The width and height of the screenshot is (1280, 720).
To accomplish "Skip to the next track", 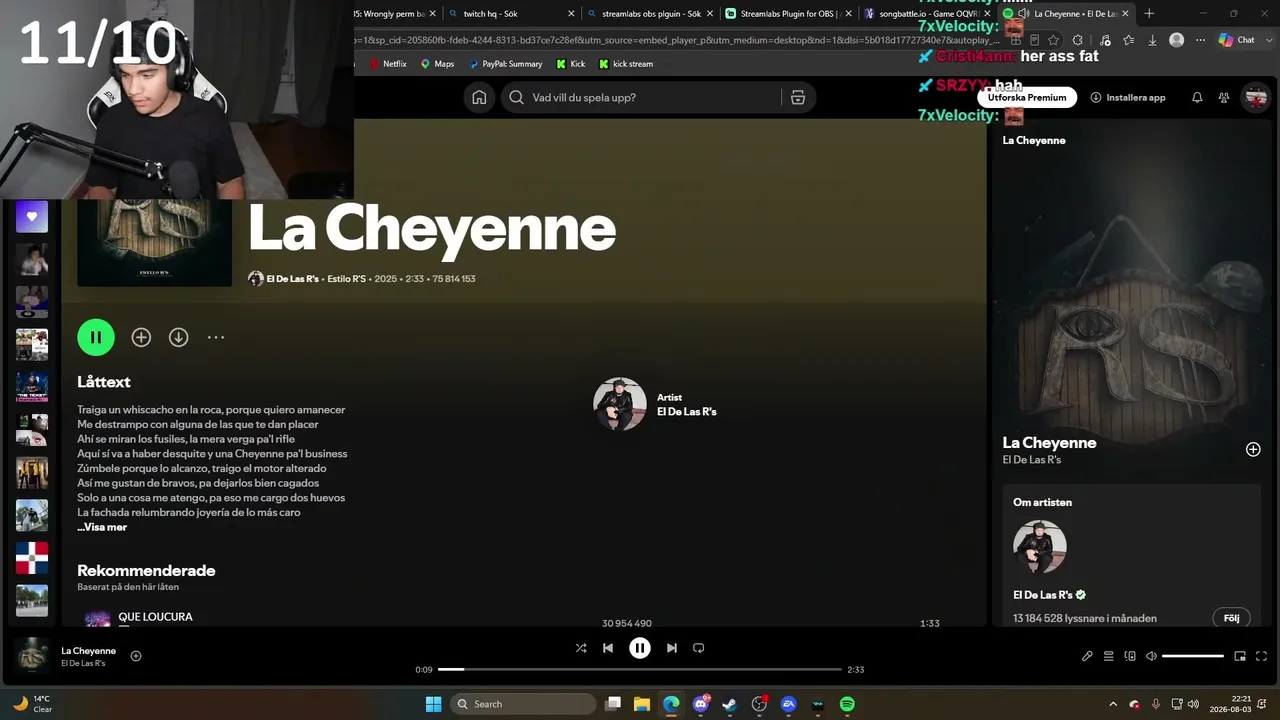I will pos(672,648).
